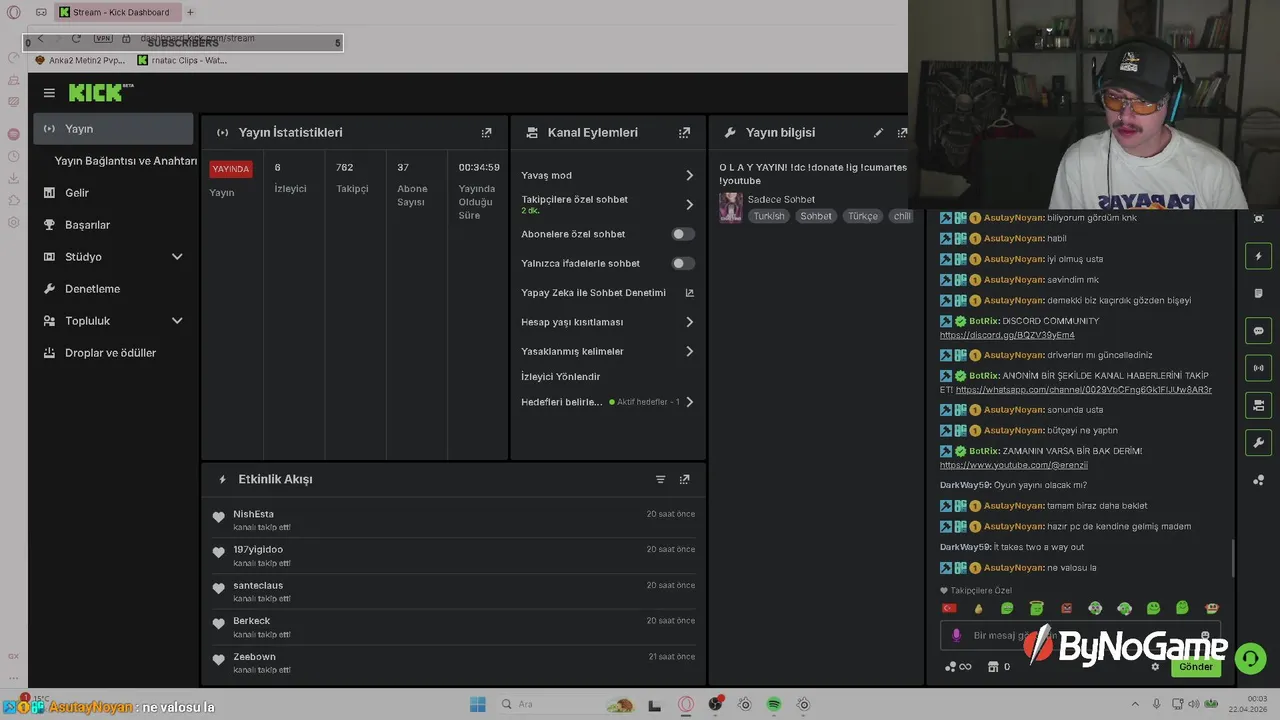The height and width of the screenshot is (720, 1280).
Task: Open the whatsapp.com channel link in chat
Action: point(1083,390)
